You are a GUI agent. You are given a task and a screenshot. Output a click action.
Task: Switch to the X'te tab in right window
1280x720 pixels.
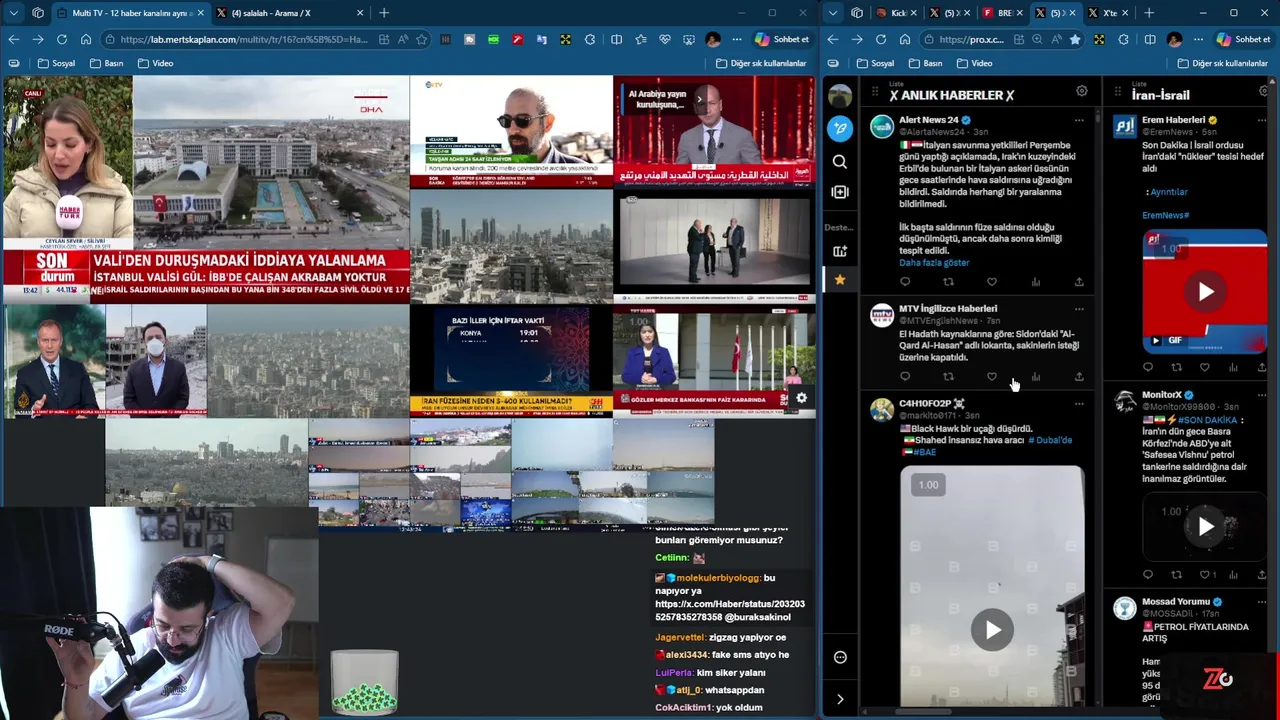(1108, 13)
